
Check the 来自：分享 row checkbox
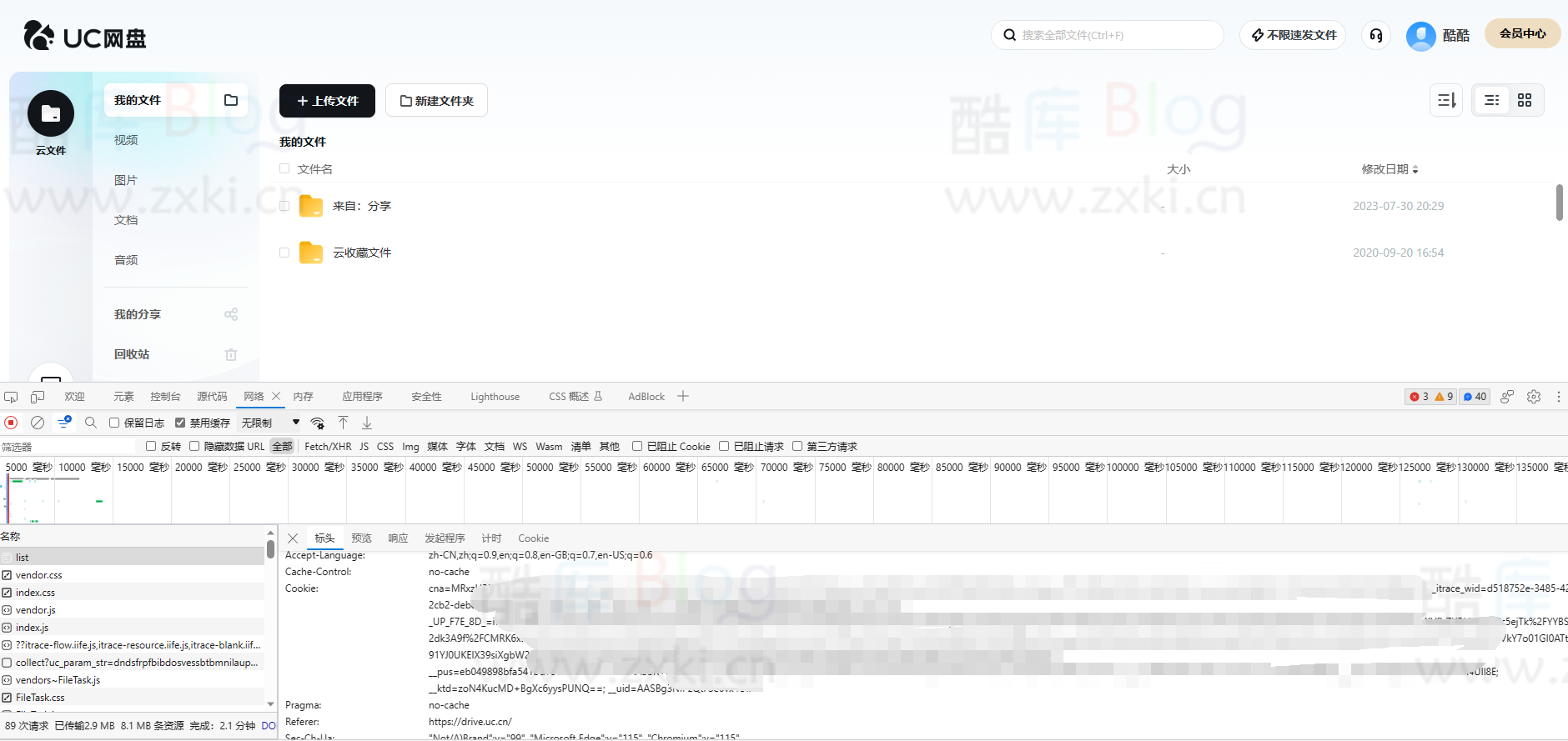point(284,206)
